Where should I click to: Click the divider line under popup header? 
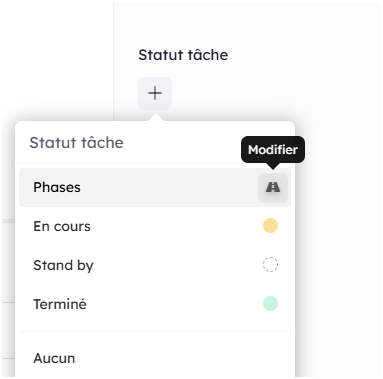coord(155,163)
